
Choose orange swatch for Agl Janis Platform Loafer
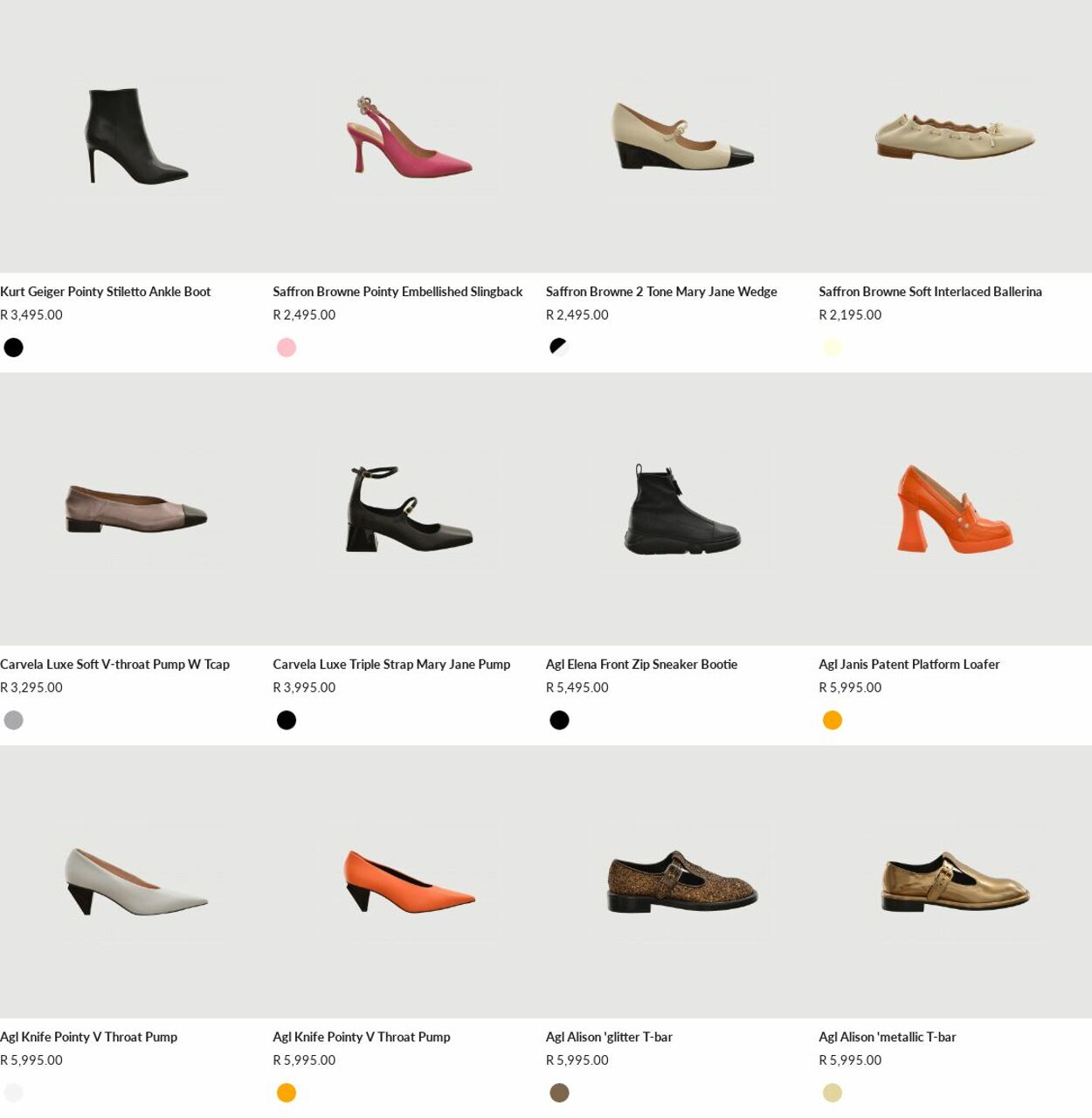tap(833, 721)
